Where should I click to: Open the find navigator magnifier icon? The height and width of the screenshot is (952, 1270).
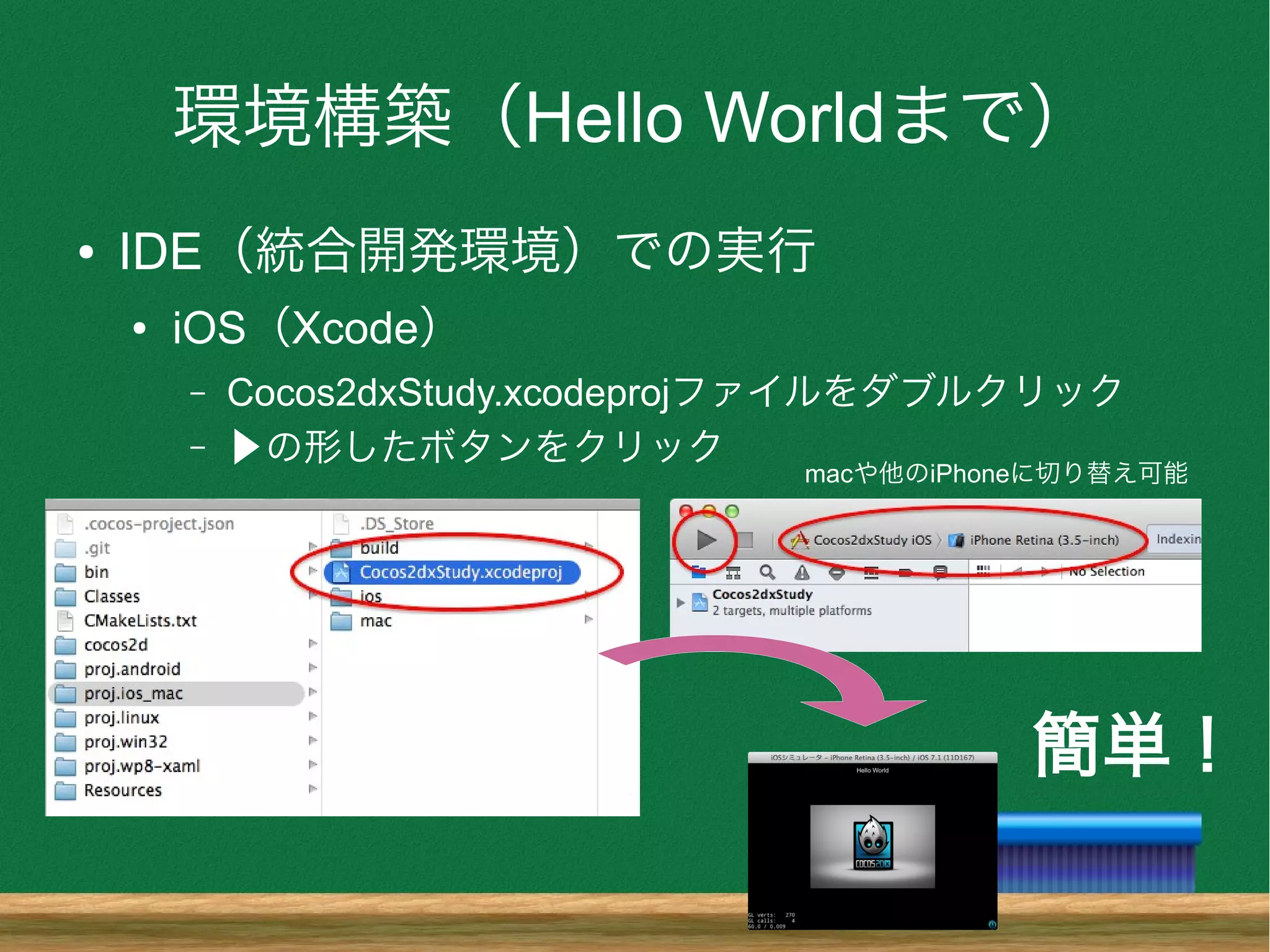point(767,572)
